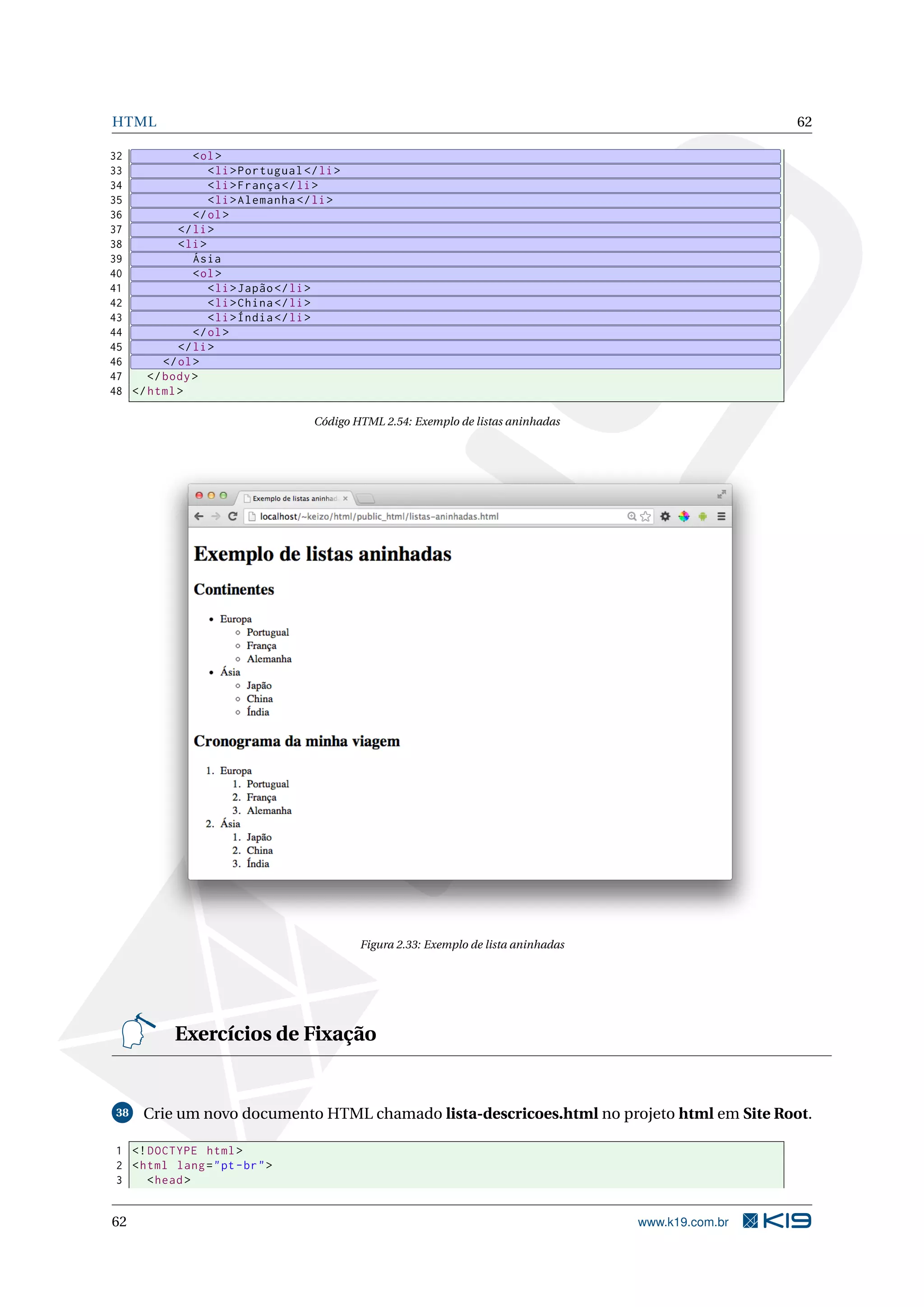Click the K19 logo in footer
The height and width of the screenshot is (1307, 924).
(776, 1220)
